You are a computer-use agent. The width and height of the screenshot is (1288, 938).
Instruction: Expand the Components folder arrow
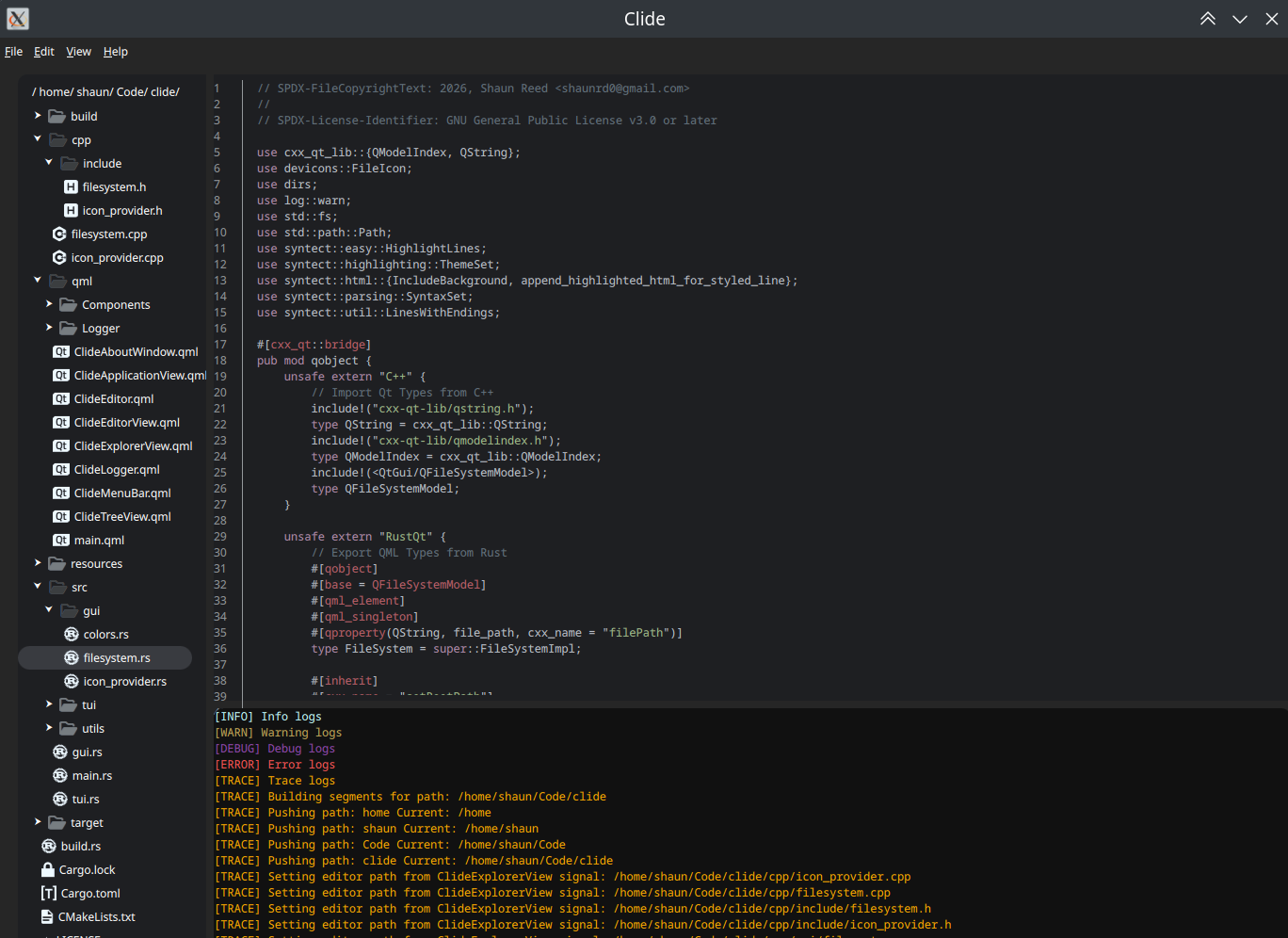click(x=49, y=304)
